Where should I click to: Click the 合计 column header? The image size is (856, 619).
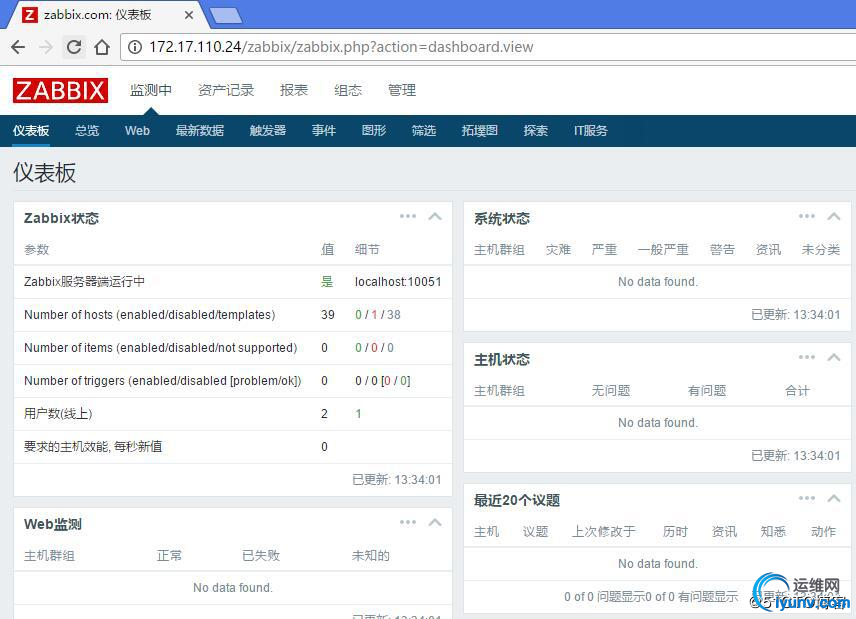(797, 391)
